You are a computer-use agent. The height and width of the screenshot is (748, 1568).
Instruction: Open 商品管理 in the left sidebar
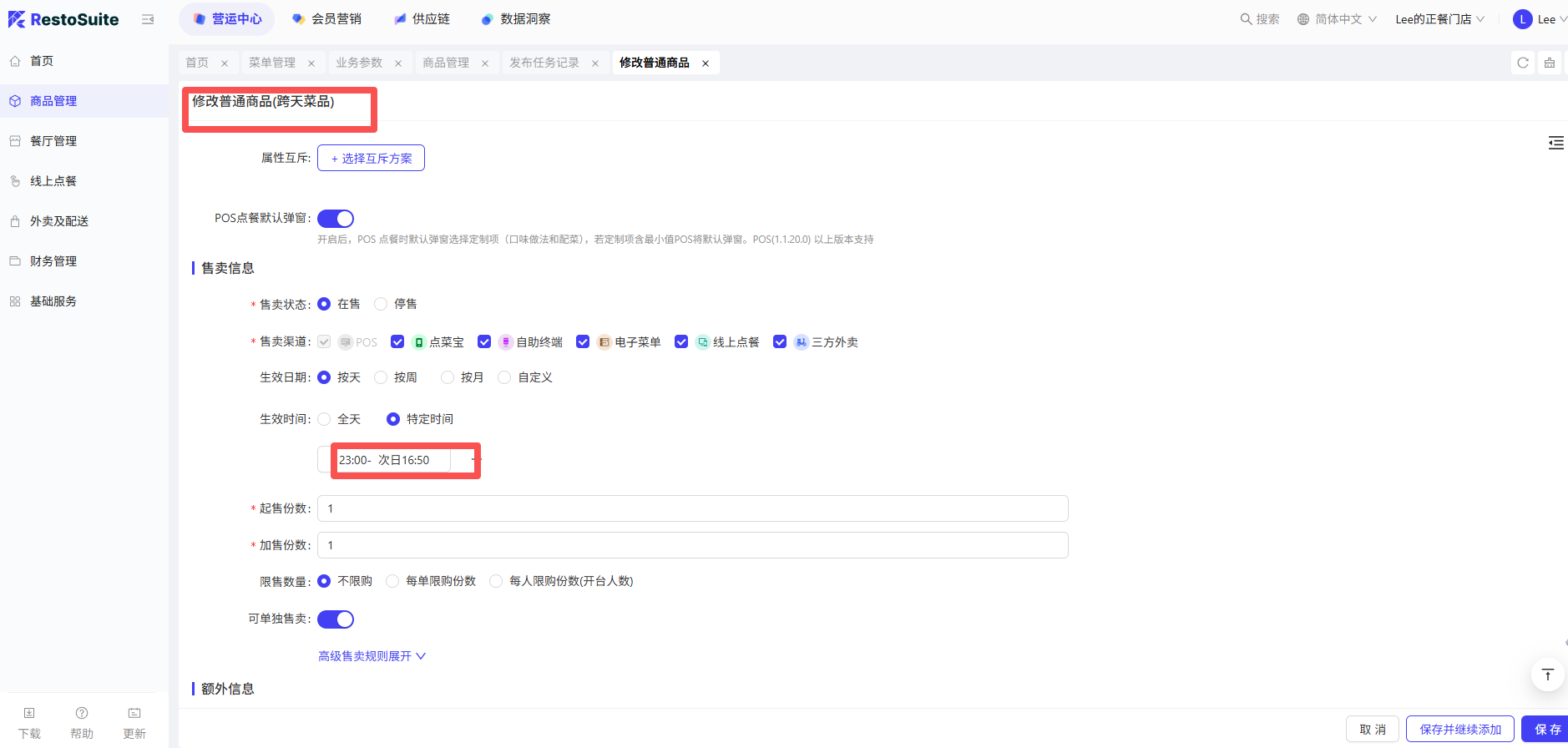(53, 101)
